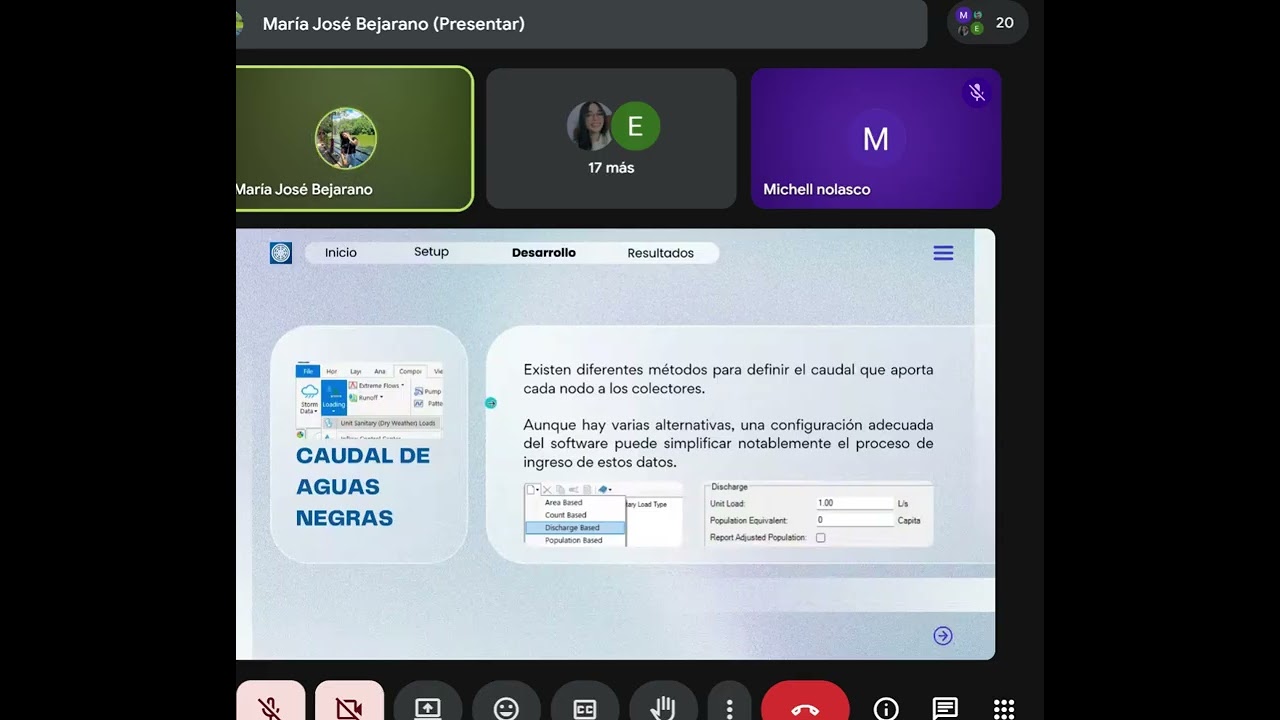The width and height of the screenshot is (1280, 720).
Task: Open the '17 más' participants tile
Action: pos(611,139)
